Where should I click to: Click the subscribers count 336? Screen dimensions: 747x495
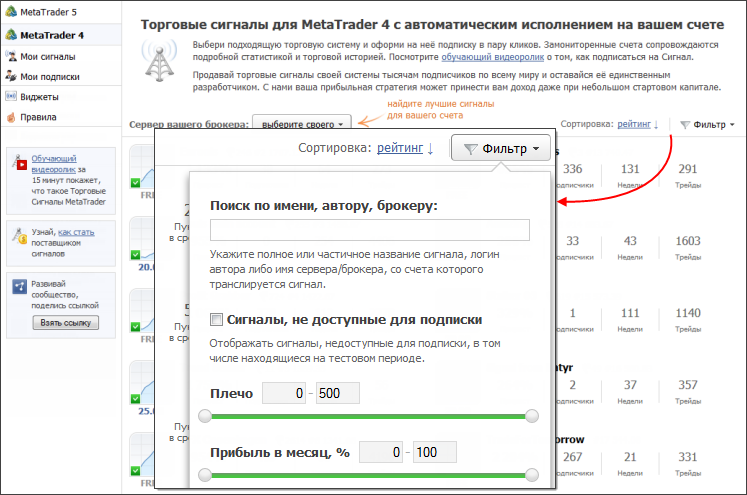tap(573, 169)
